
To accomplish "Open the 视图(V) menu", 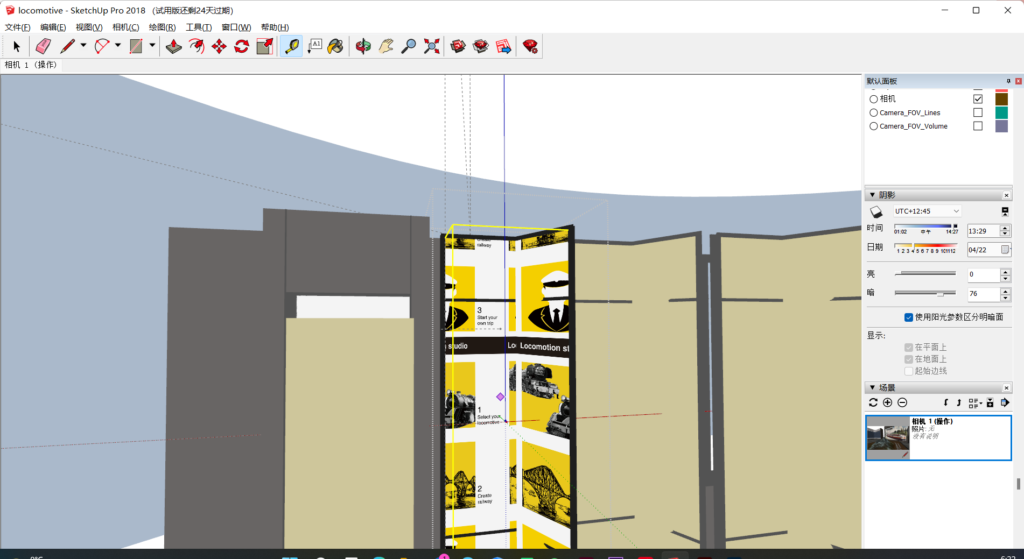I will point(89,27).
